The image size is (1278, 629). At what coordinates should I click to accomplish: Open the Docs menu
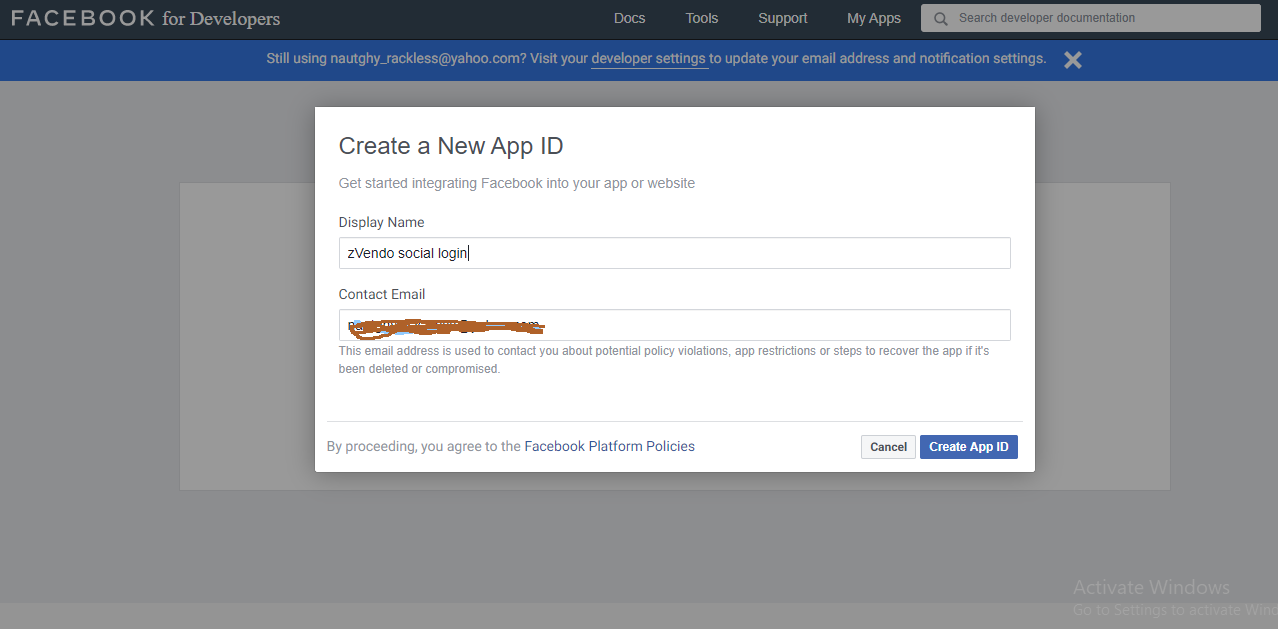[x=629, y=18]
